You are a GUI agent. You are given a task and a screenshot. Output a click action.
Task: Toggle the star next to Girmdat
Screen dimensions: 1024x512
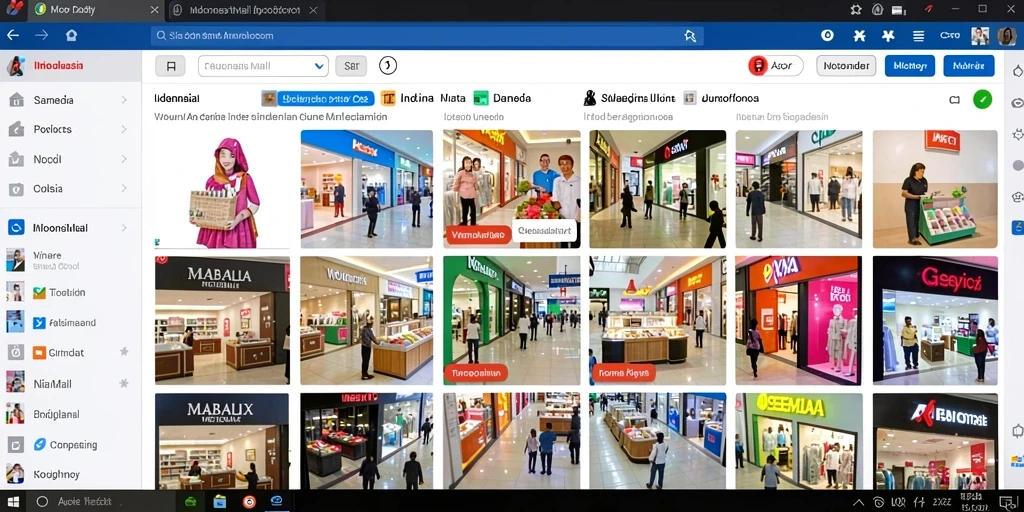pyautogui.click(x=124, y=352)
